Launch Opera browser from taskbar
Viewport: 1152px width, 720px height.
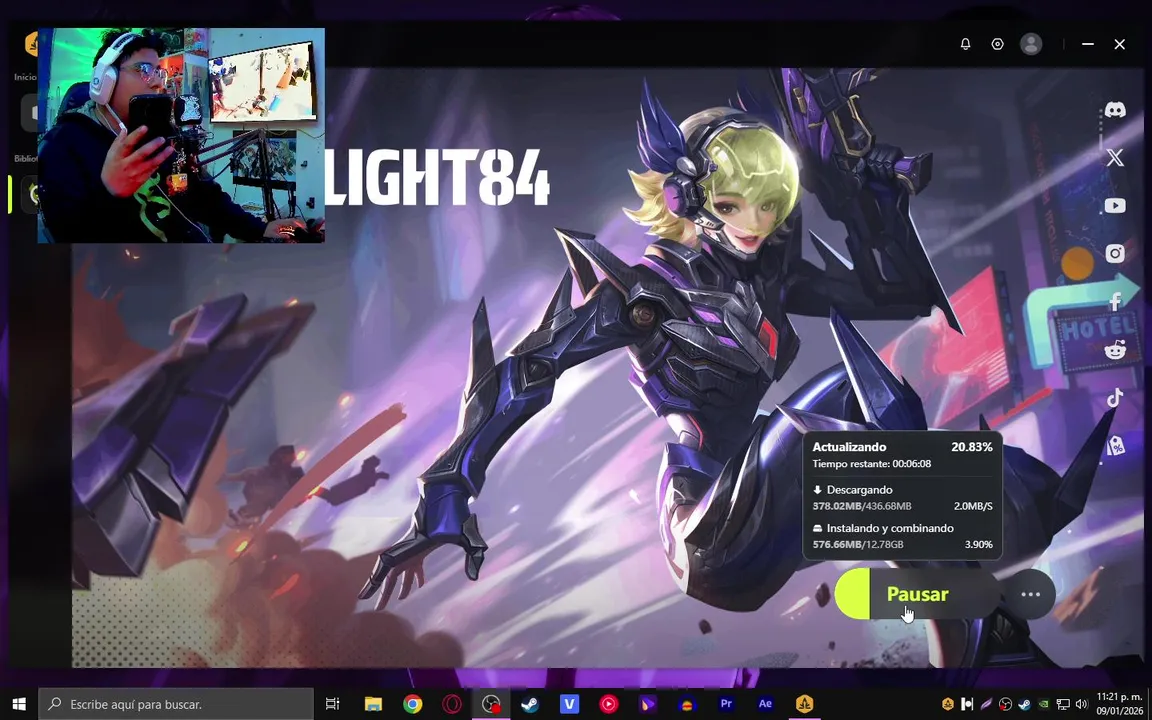coord(451,704)
